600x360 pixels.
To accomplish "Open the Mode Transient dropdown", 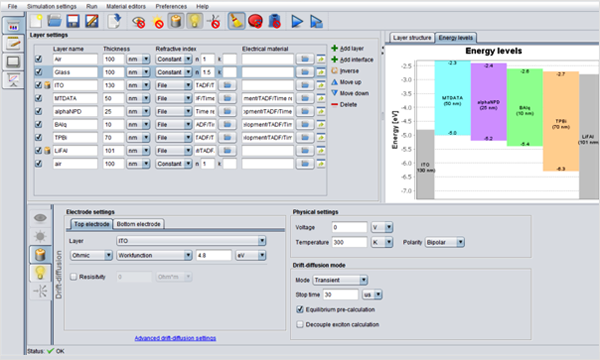I will click(340, 280).
